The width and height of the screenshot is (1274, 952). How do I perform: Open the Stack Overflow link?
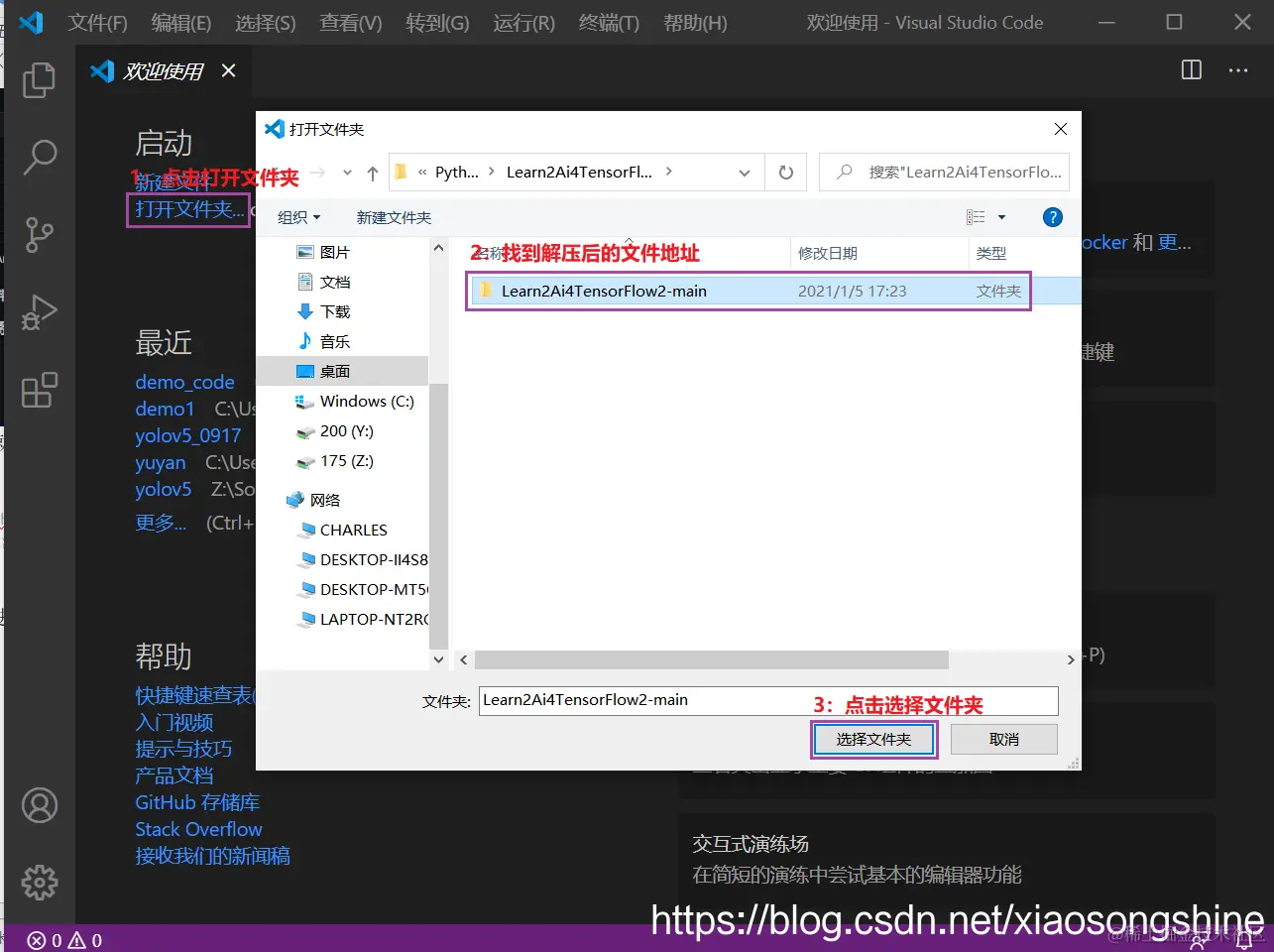[198, 829]
